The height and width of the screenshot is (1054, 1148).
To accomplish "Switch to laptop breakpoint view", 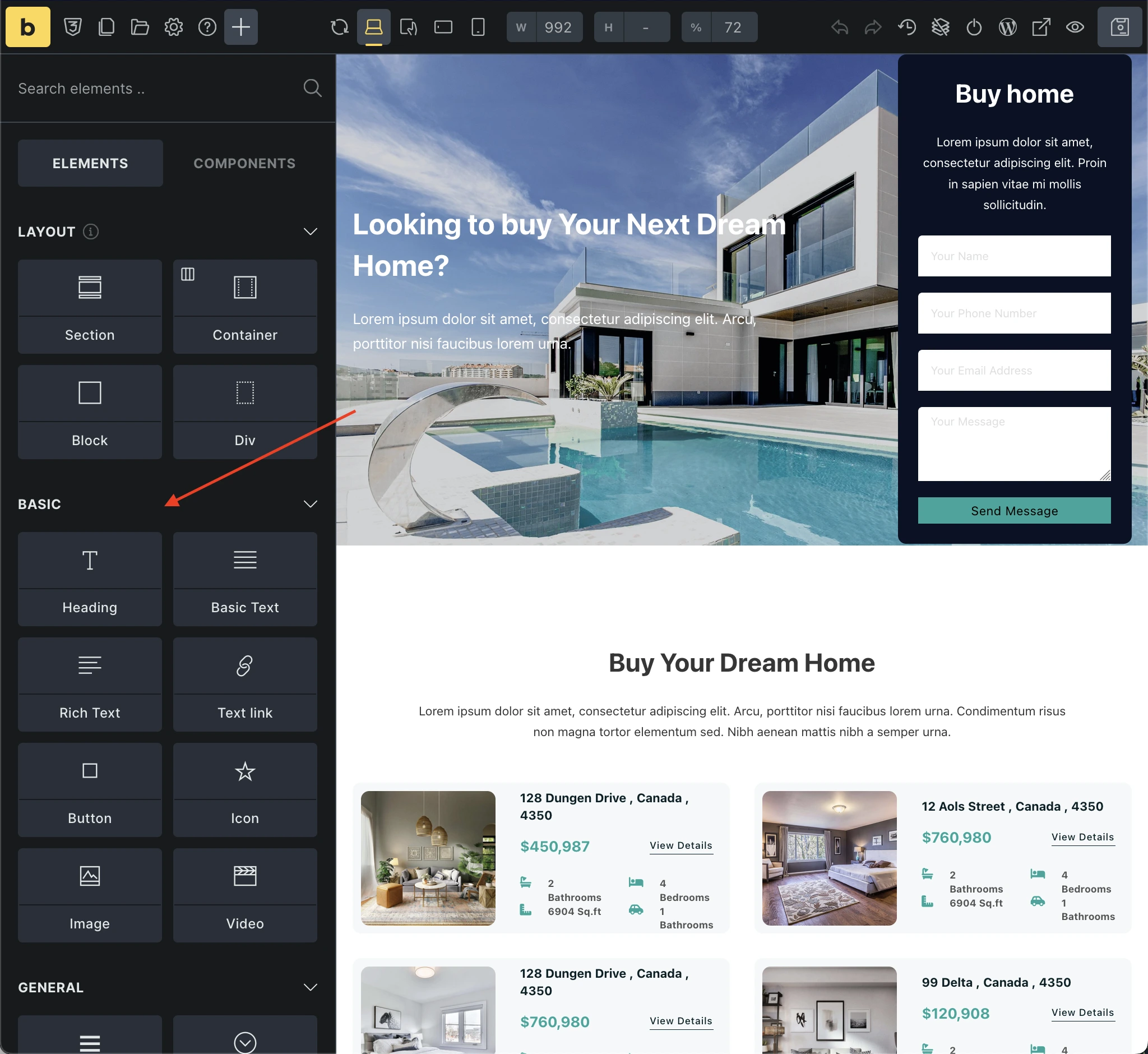I will click(373, 27).
